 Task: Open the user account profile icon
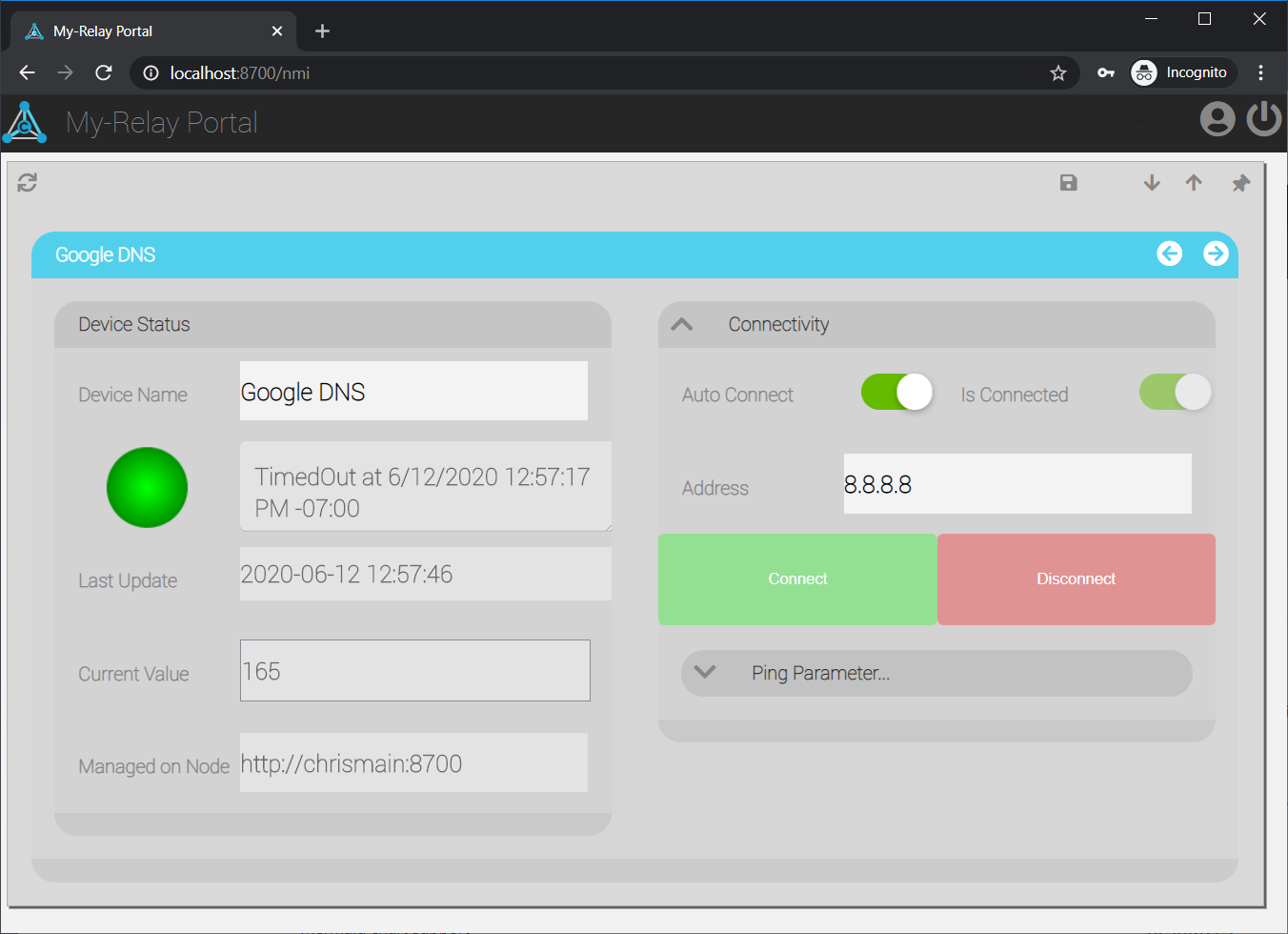click(x=1218, y=119)
